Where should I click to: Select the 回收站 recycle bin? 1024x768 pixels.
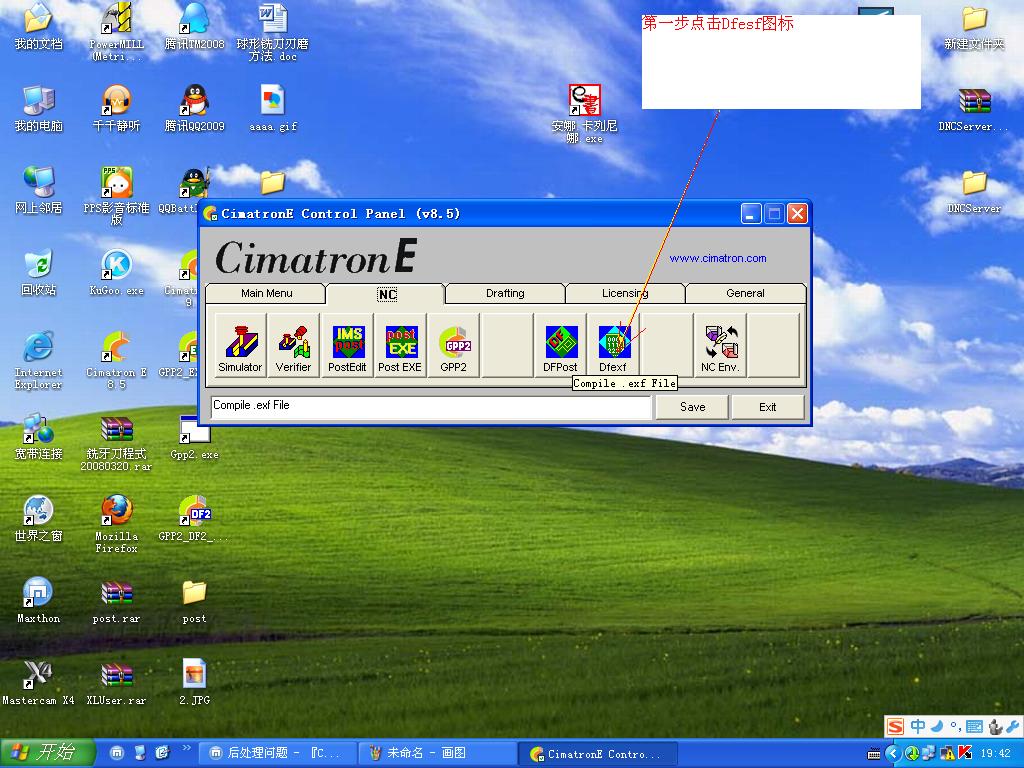(x=39, y=272)
